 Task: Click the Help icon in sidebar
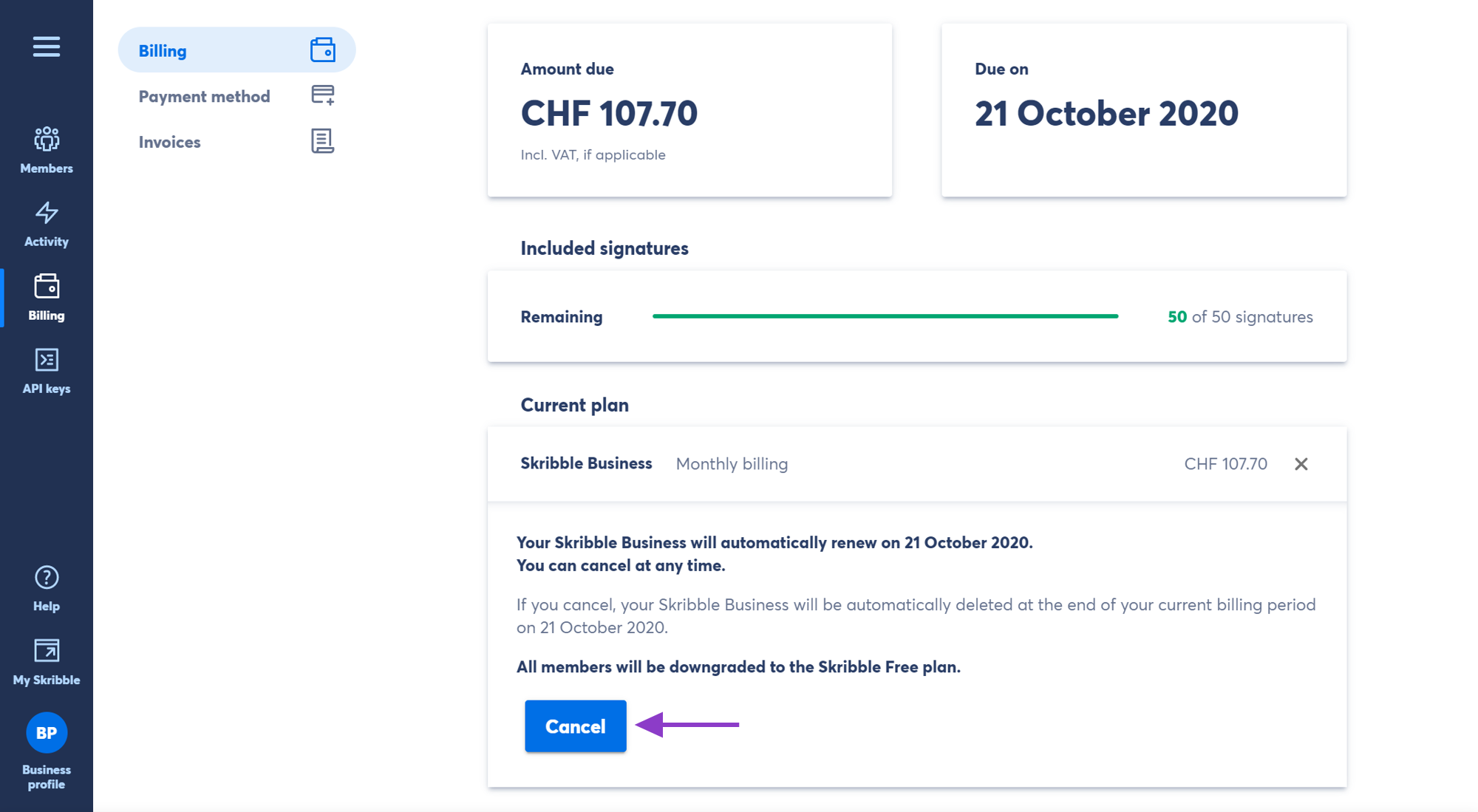pyautogui.click(x=46, y=578)
